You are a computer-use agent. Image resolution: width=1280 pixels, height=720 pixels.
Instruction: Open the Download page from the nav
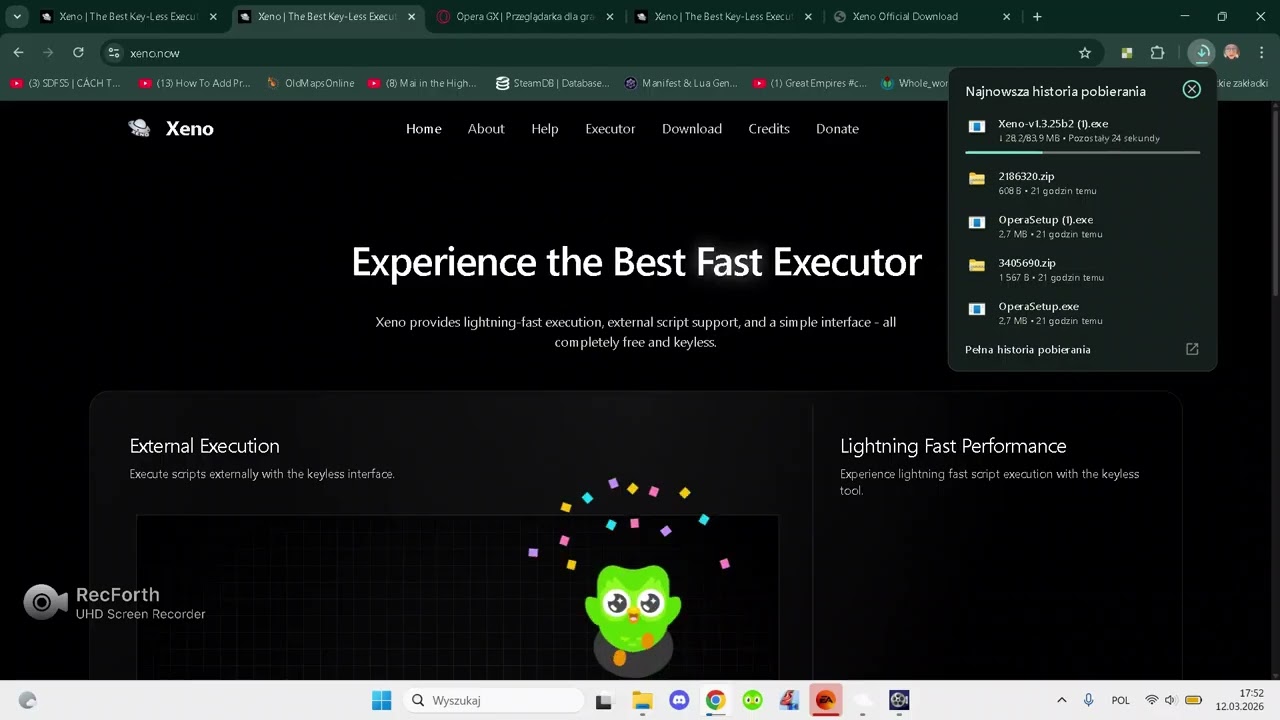pos(692,129)
